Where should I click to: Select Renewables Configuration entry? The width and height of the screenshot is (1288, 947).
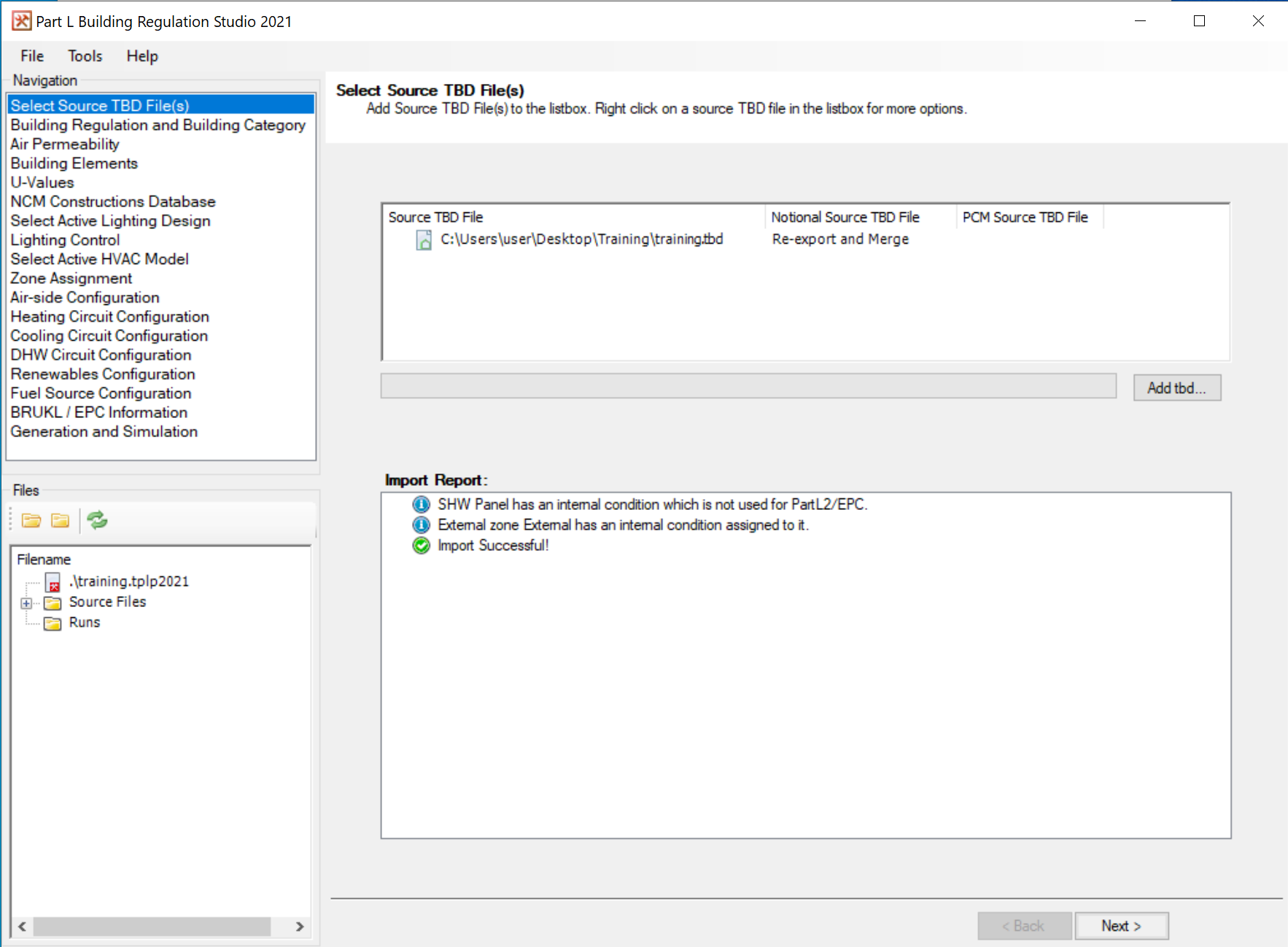(x=103, y=374)
